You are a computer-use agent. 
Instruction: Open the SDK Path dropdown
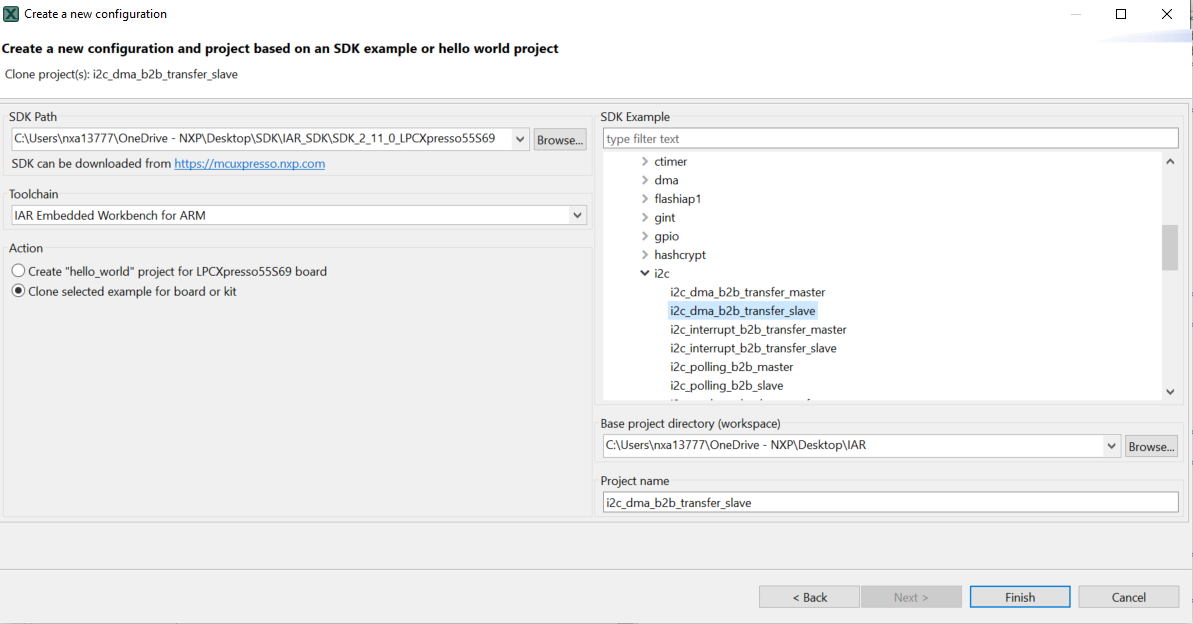pos(520,139)
